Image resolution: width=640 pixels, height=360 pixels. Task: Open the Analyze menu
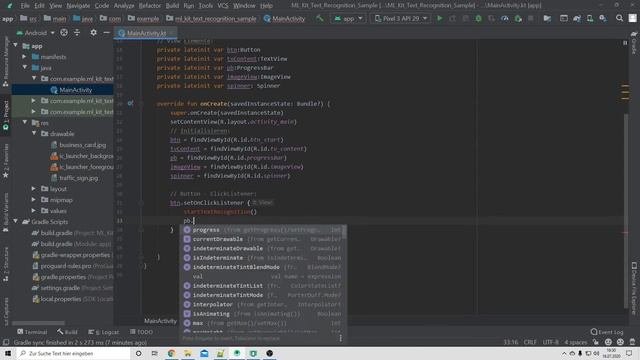coord(124,6)
